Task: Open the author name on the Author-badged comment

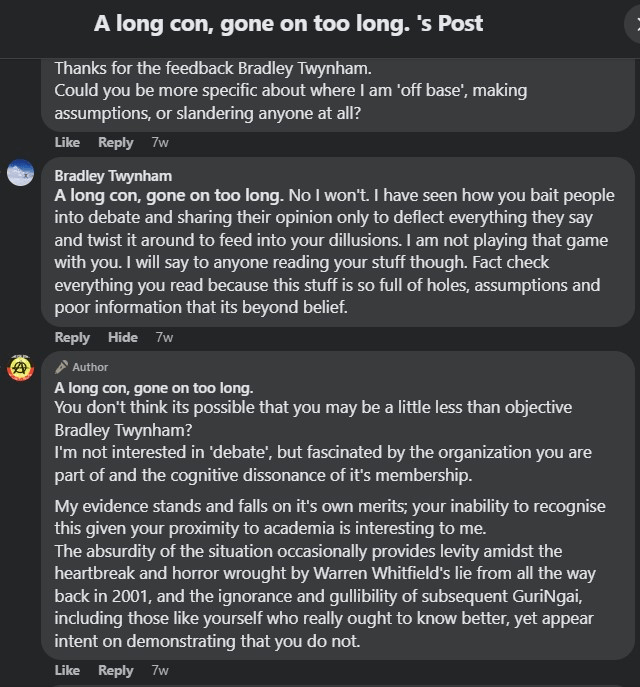Action: 154,387
